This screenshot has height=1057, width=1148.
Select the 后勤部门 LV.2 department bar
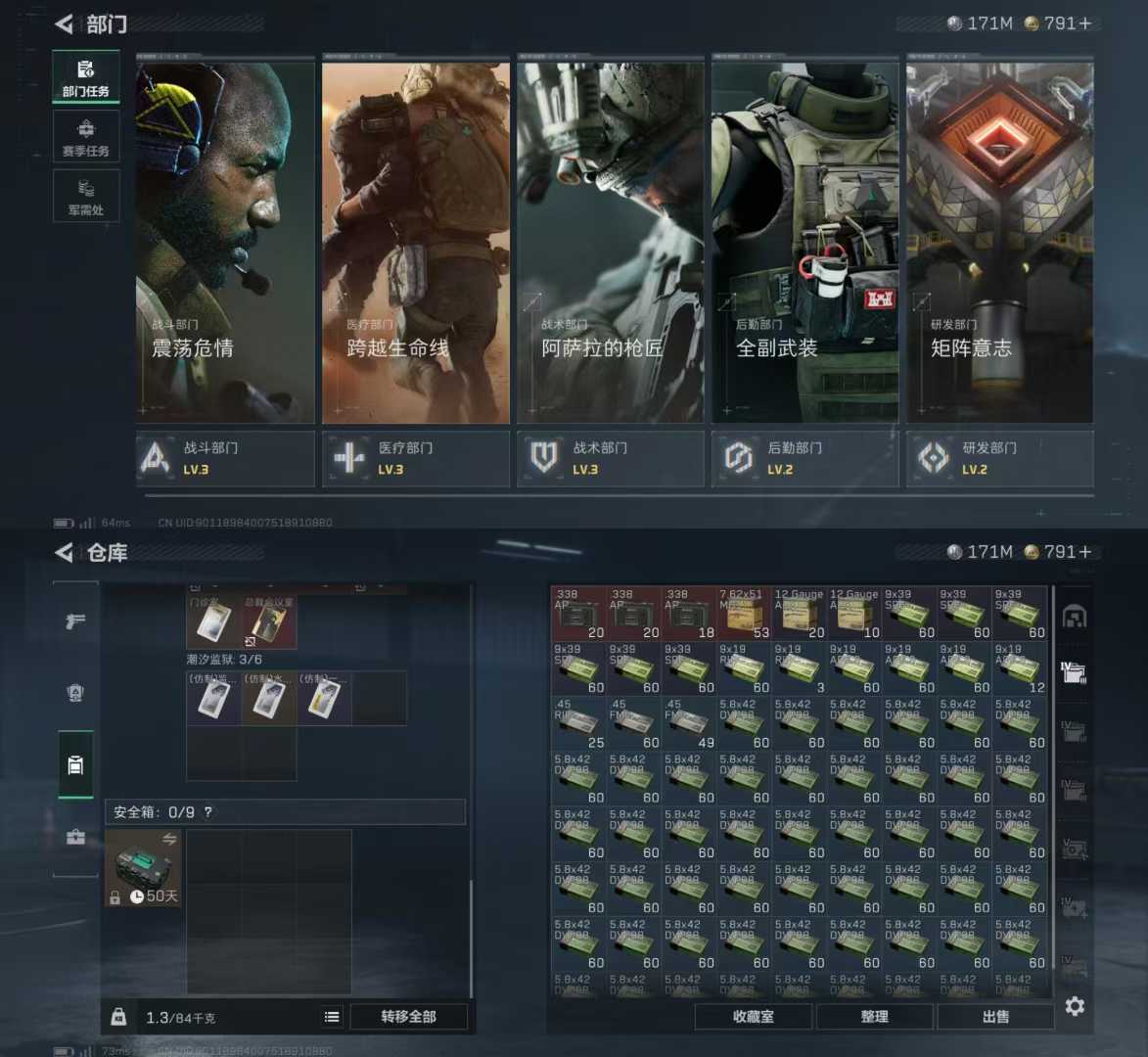(x=804, y=458)
